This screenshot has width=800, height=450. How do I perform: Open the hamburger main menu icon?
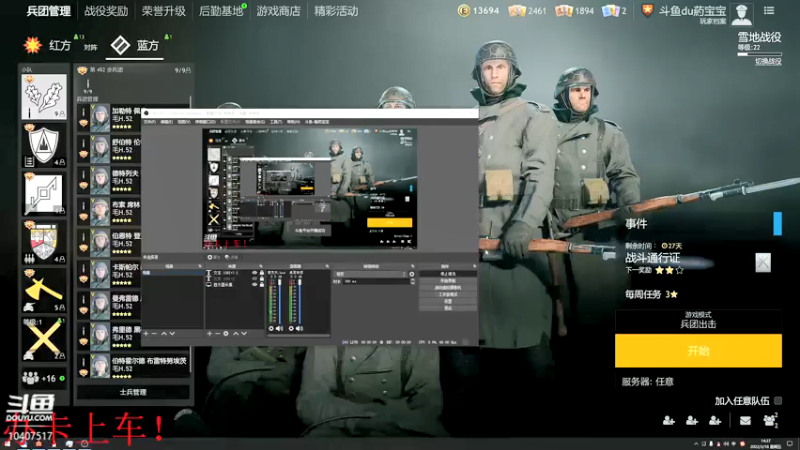pyautogui.click(x=769, y=10)
